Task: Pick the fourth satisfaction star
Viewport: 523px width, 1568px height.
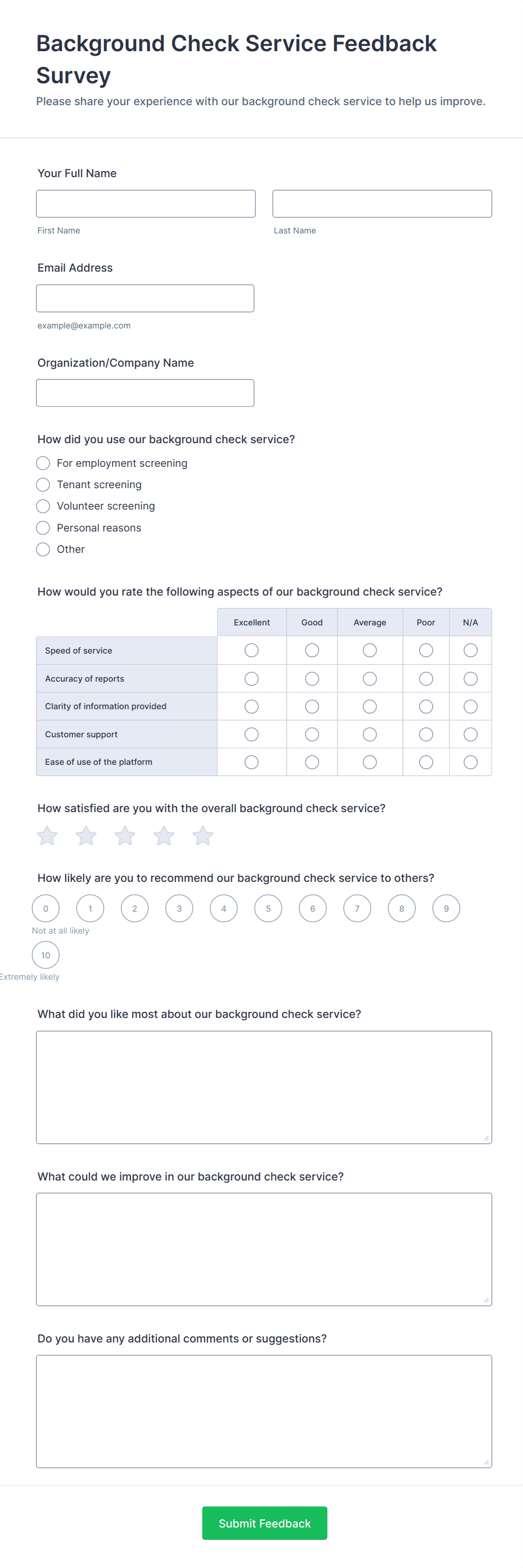Action: 164,836
